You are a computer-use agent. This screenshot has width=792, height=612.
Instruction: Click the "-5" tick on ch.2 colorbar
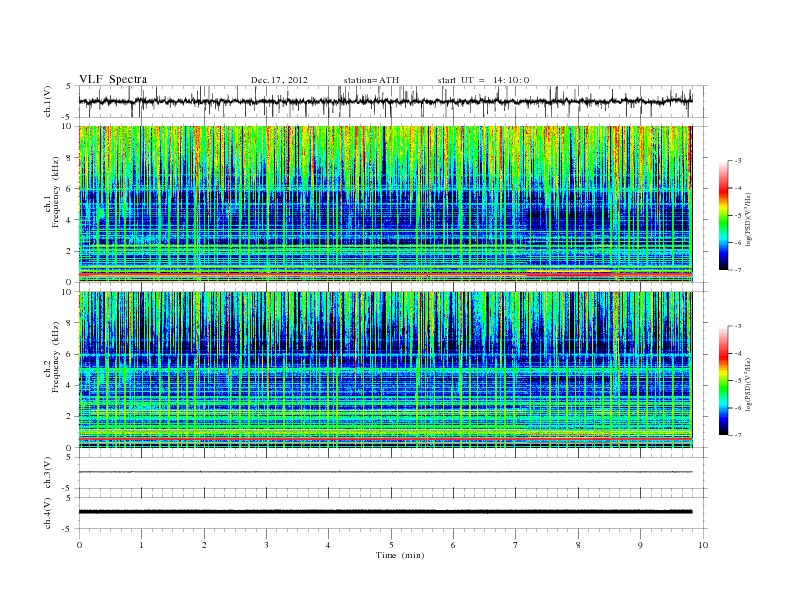click(737, 380)
